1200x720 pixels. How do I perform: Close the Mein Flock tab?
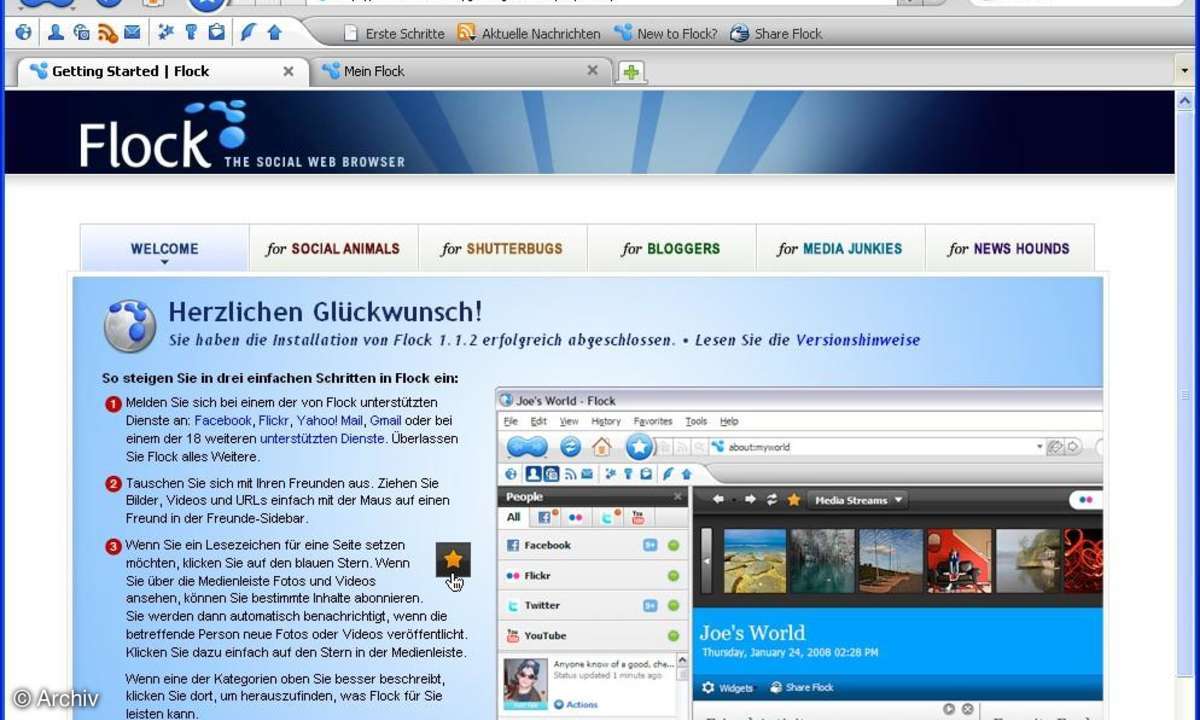click(x=592, y=71)
